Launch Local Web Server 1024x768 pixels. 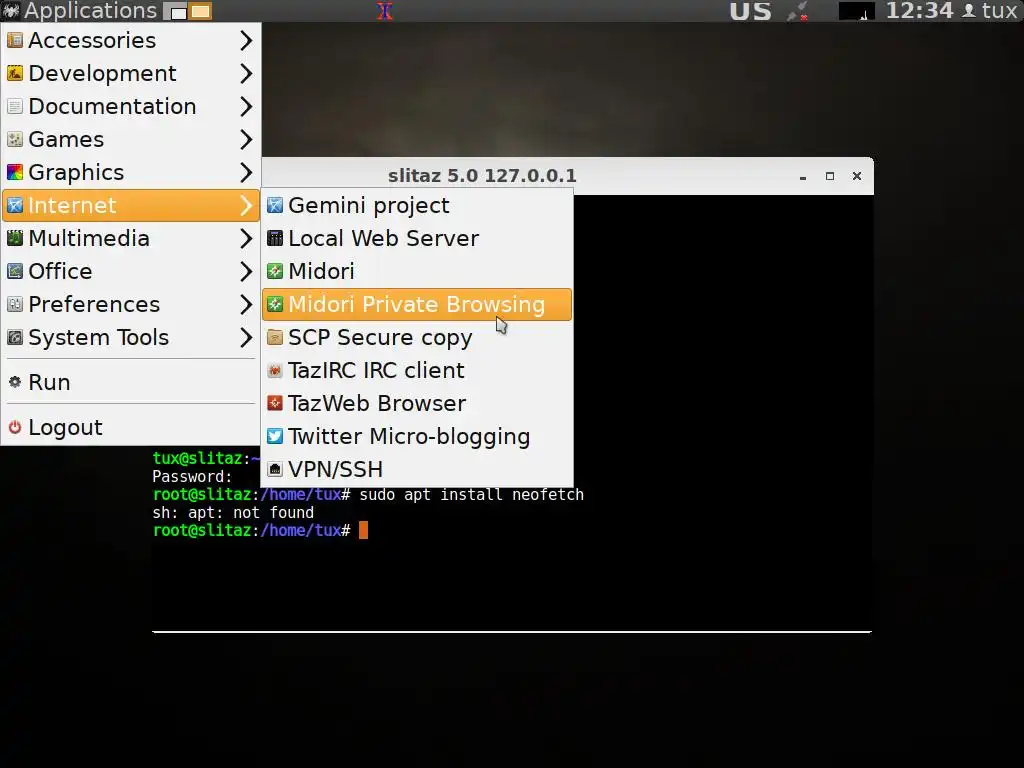coord(417,238)
